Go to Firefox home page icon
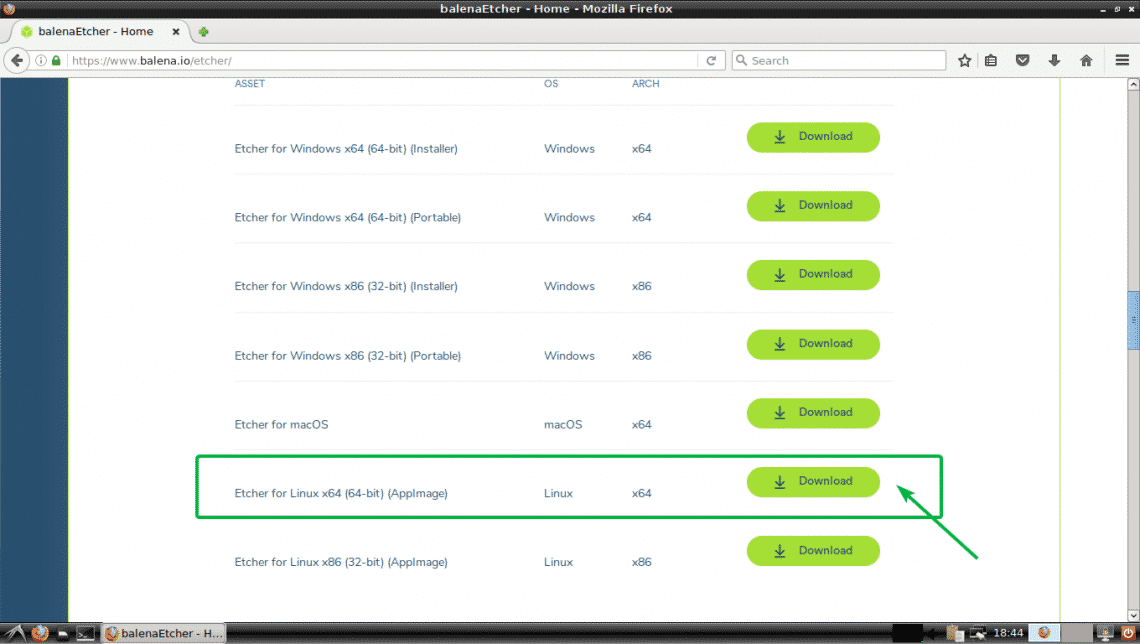Screen dimensions: 1140x644 click(x=1086, y=60)
